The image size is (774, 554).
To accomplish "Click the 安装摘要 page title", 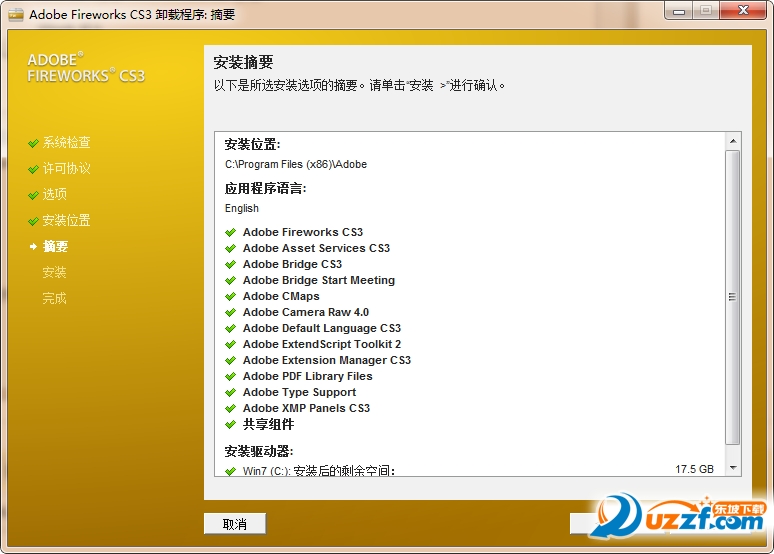I will pyautogui.click(x=243, y=62).
